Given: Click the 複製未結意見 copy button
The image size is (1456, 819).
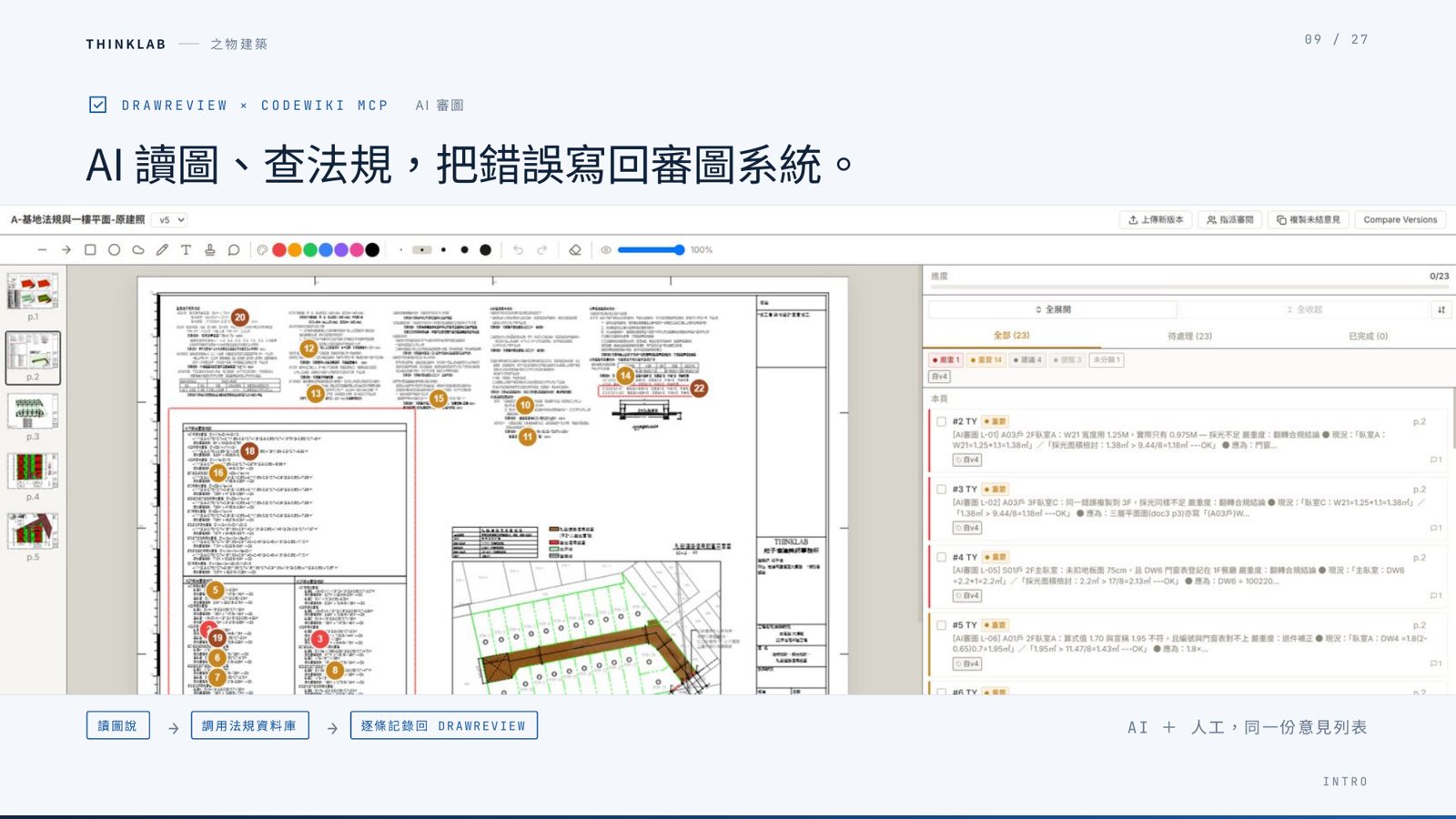Looking at the screenshot, I should click(1308, 219).
